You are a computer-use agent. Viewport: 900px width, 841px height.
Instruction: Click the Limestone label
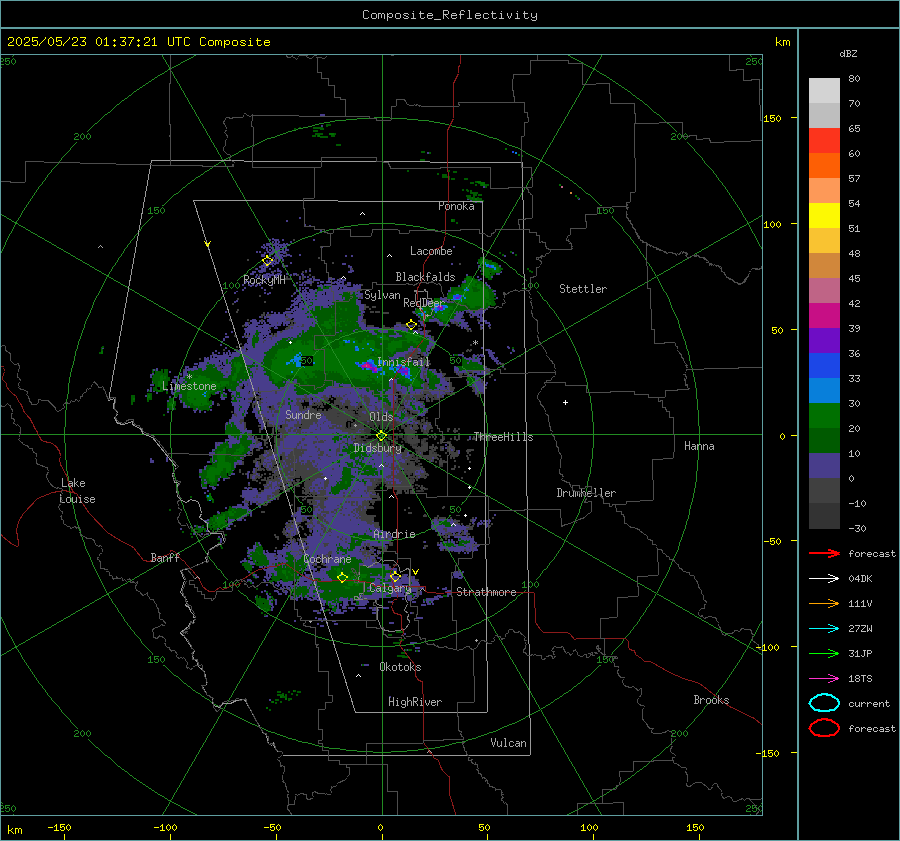point(189,386)
